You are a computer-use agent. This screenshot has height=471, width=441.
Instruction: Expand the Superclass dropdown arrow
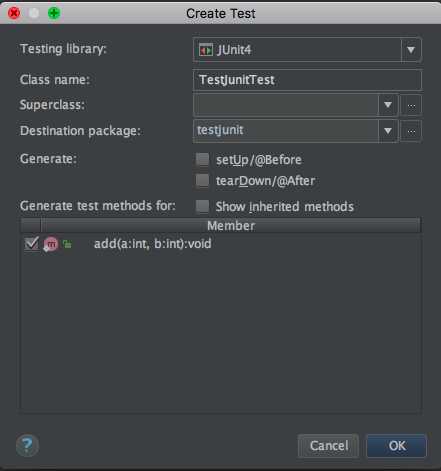point(388,105)
